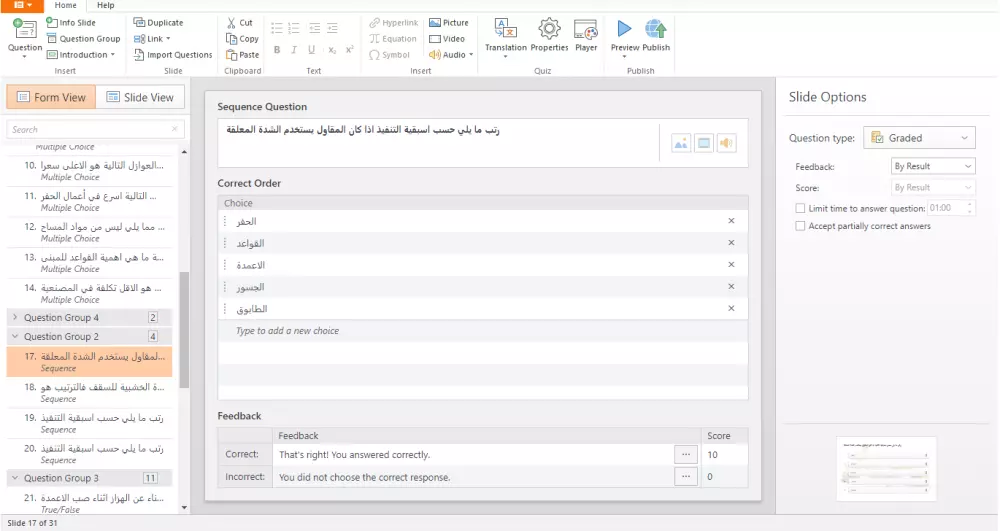Switch to Slide View

tap(140, 97)
